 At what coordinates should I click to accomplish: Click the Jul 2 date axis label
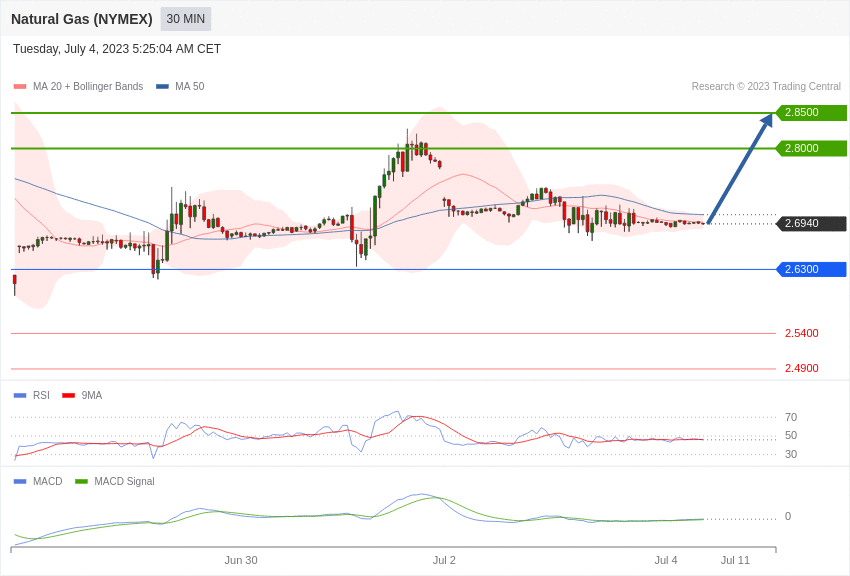pyautogui.click(x=444, y=560)
